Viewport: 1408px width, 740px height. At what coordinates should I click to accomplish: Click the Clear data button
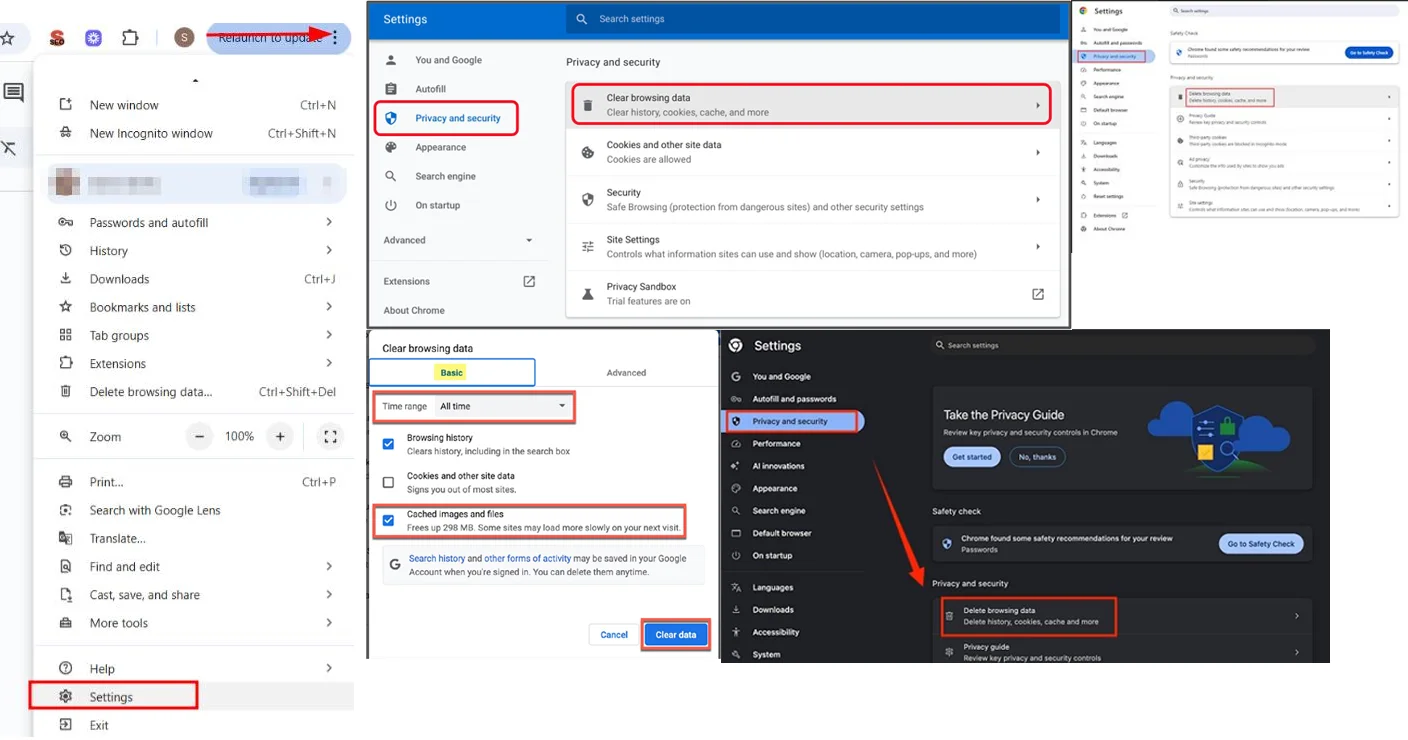tap(676, 635)
